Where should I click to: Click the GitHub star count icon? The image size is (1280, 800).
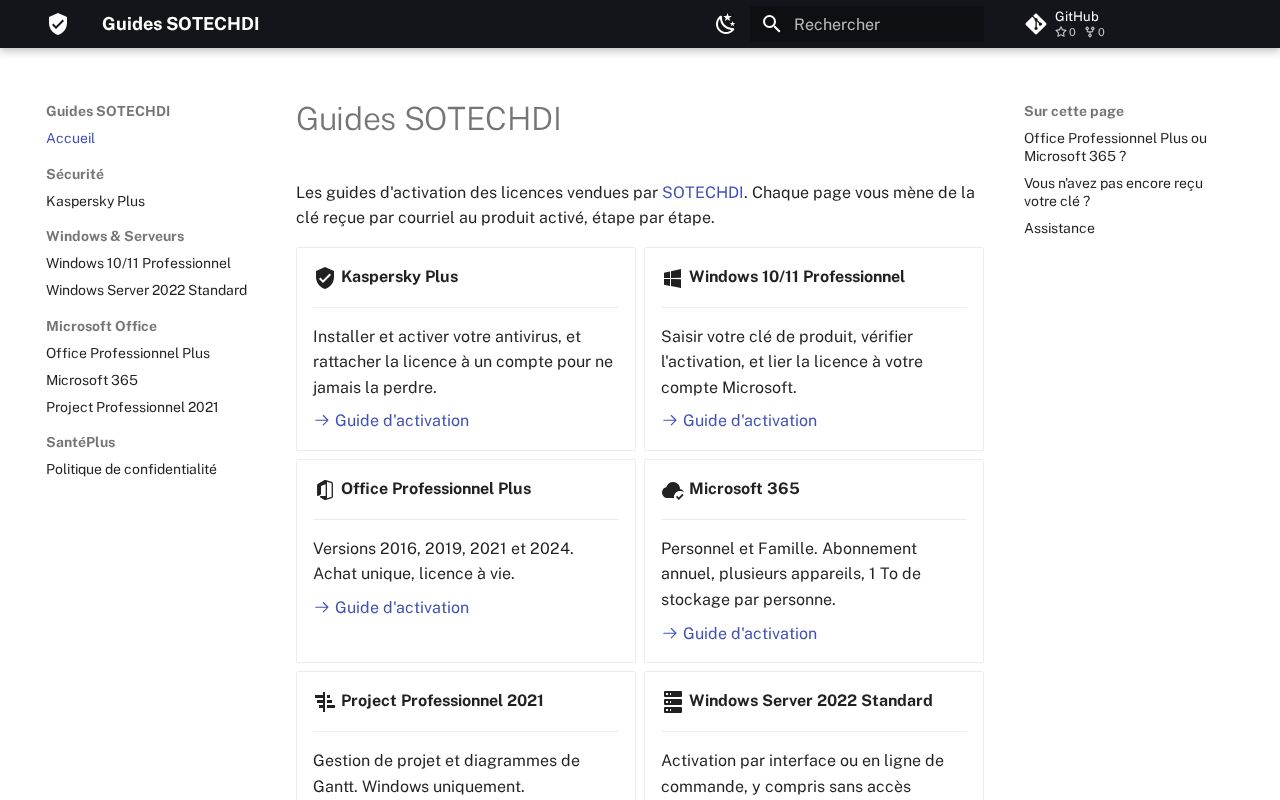pos(1060,32)
